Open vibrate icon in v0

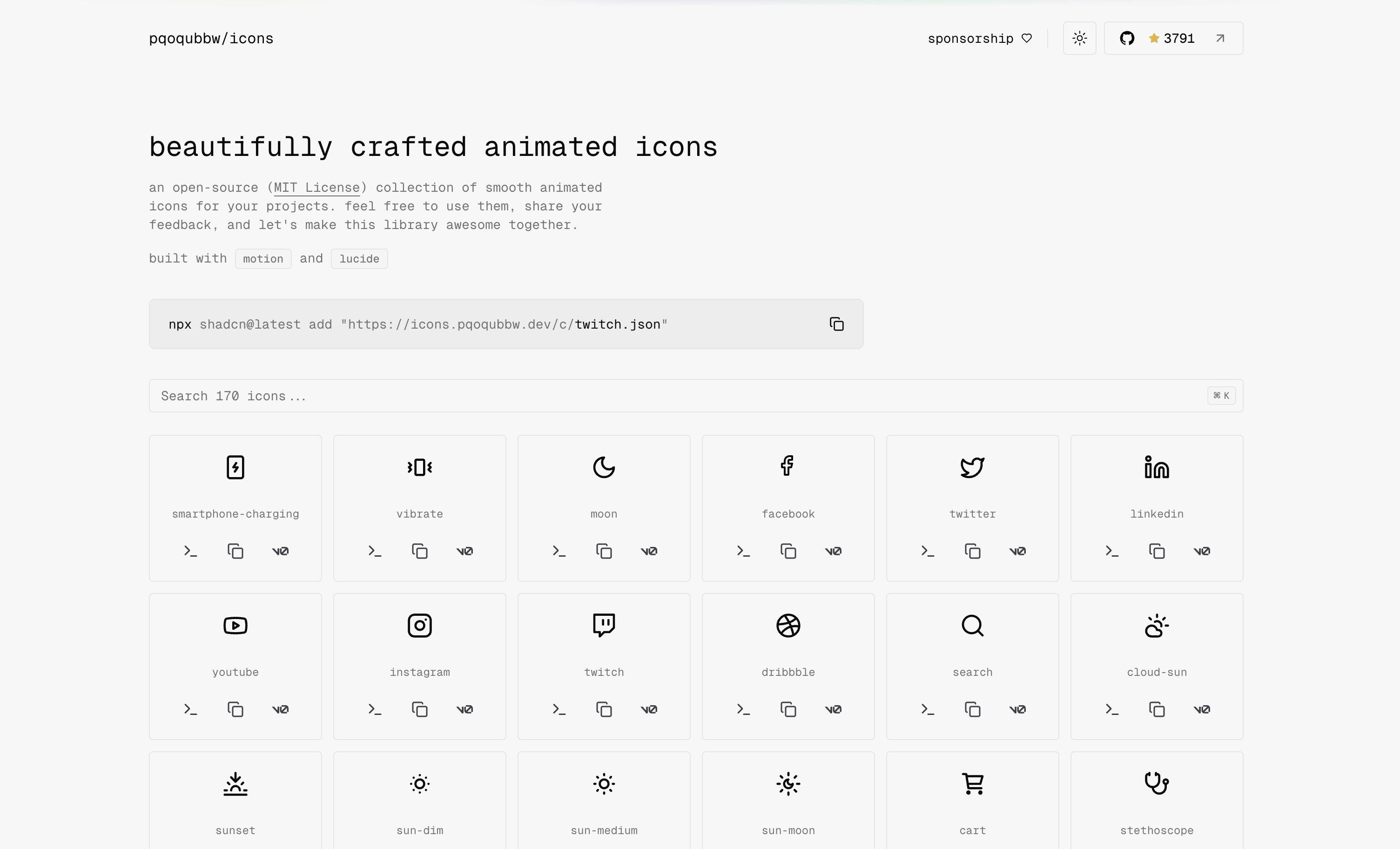click(x=465, y=551)
